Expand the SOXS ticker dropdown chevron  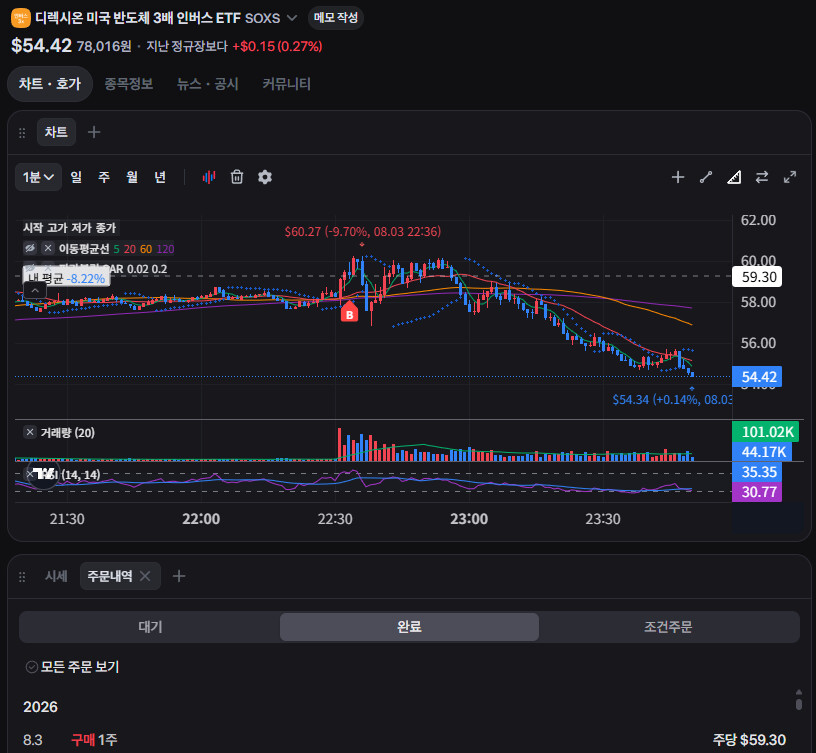point(292,18)
